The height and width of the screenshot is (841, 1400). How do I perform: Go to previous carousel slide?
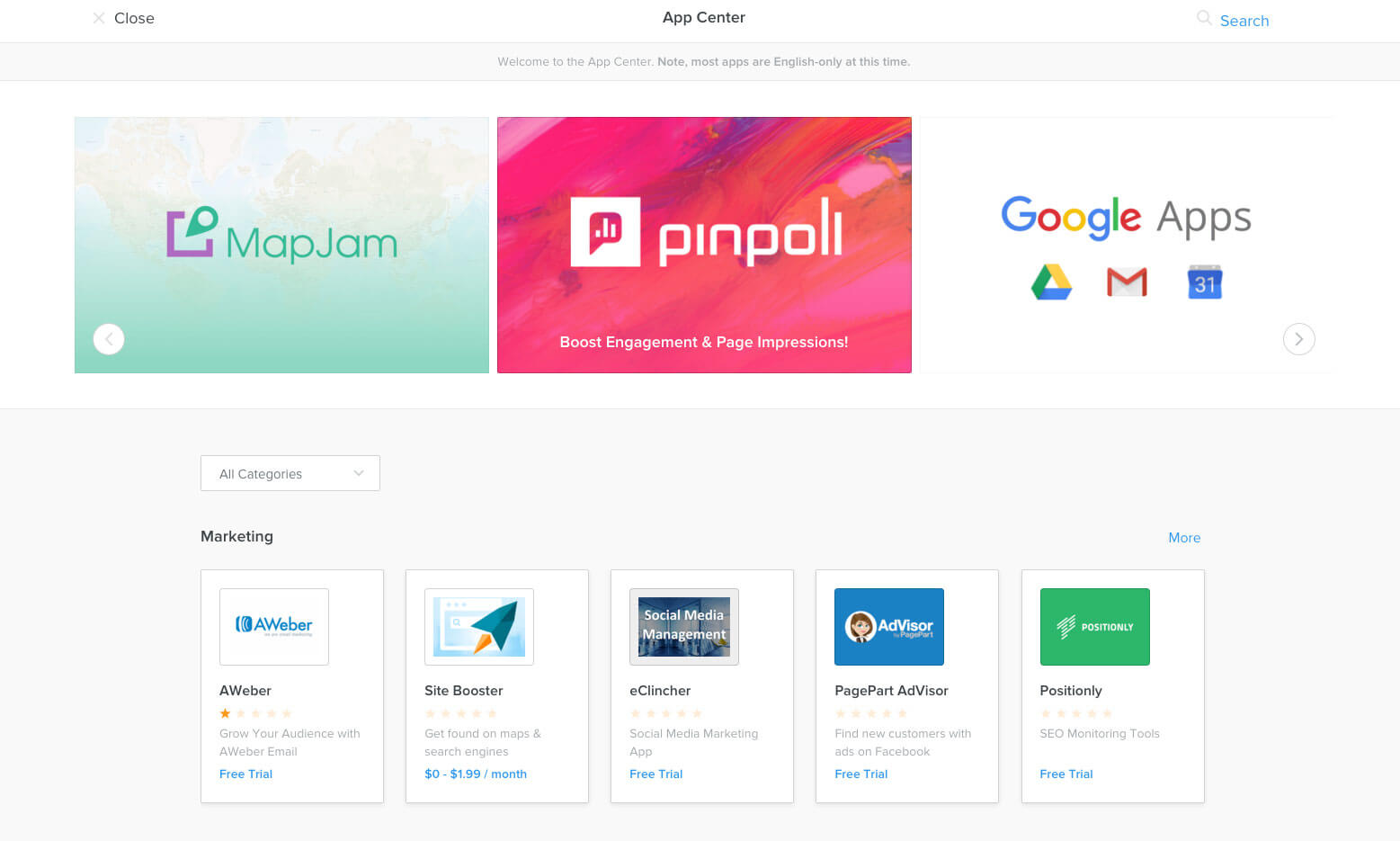[109, 339]
